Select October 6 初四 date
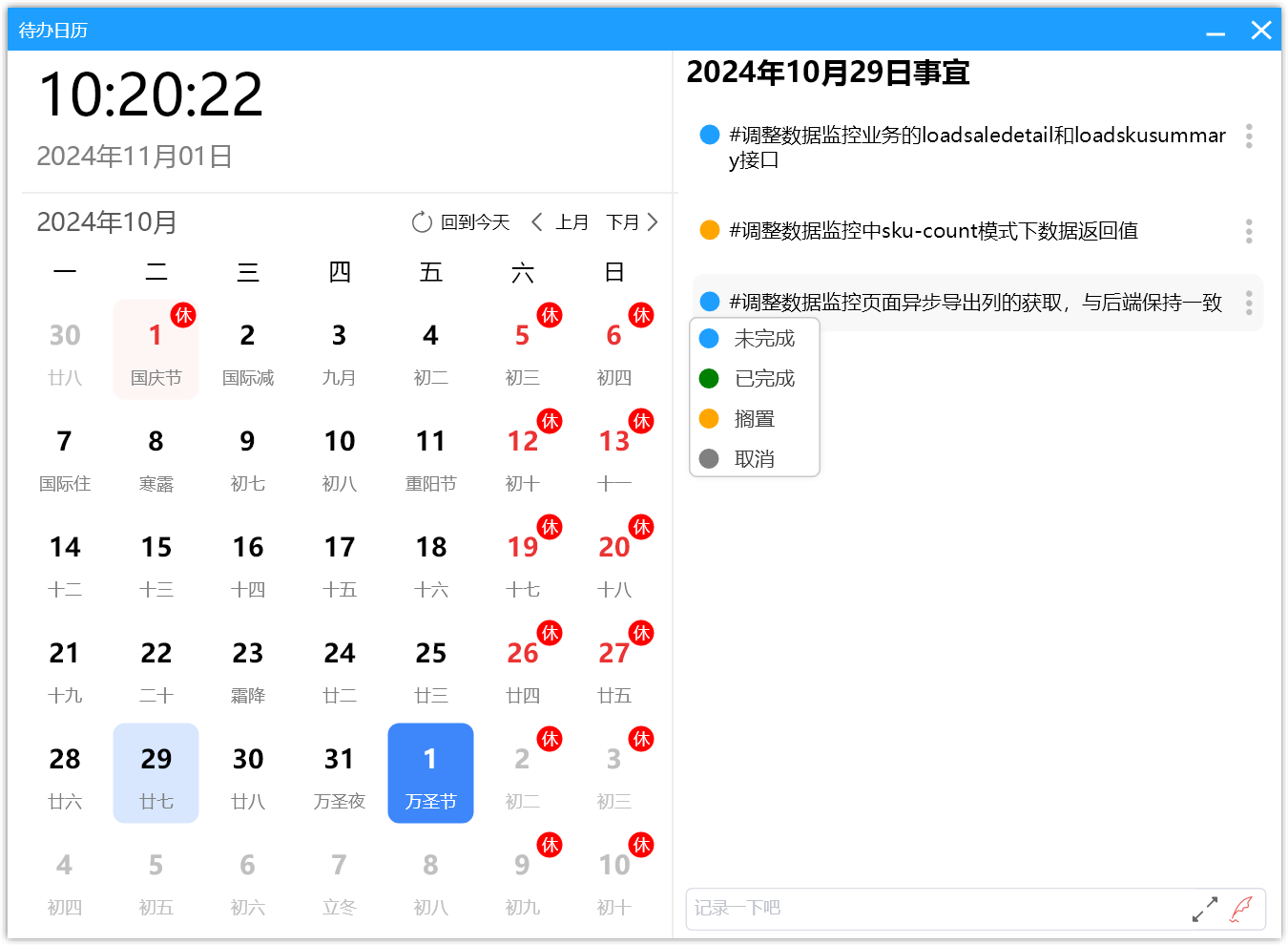This screenshot has width=1288, height=945. click(614, 349)
